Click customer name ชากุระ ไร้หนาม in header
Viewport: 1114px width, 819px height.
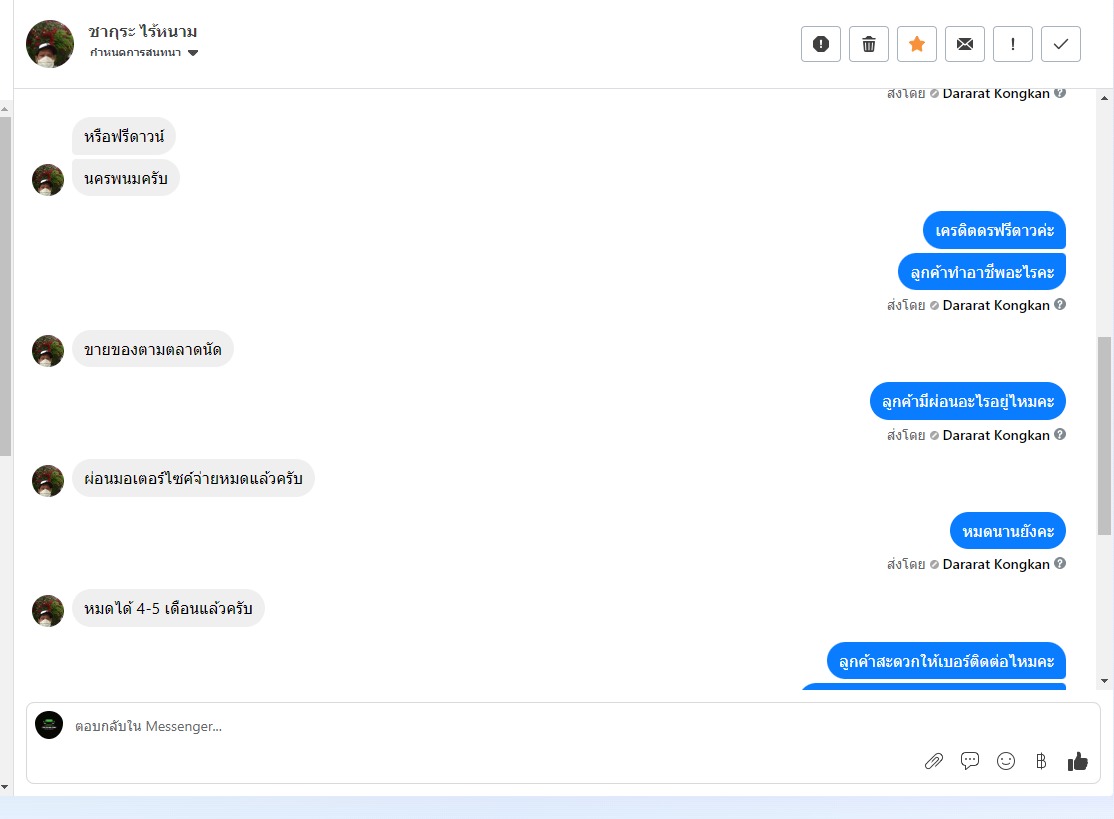point(142,31)
